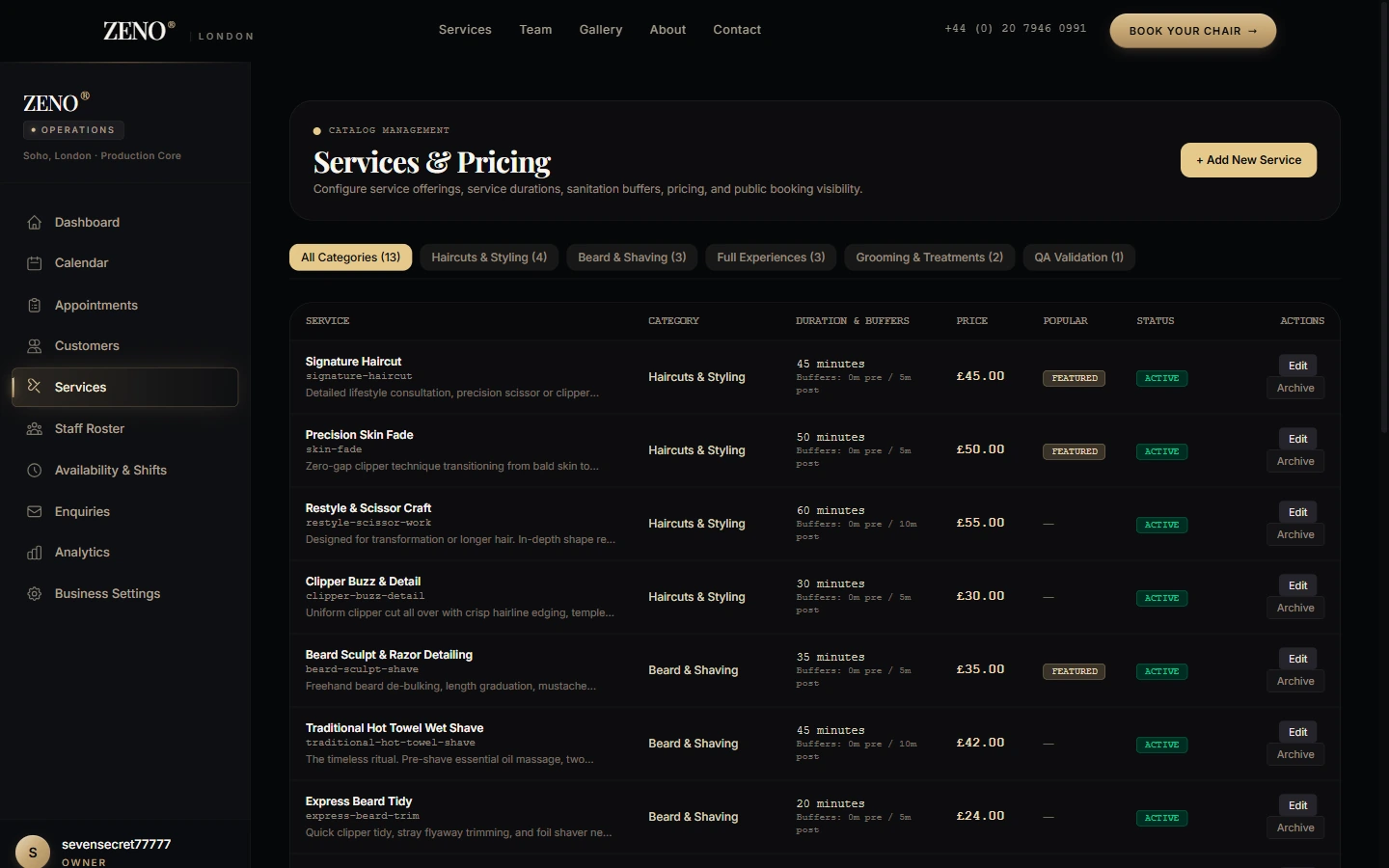
Task: Edit the Precision Skin Fade service
Action: tap(1298, 439)
